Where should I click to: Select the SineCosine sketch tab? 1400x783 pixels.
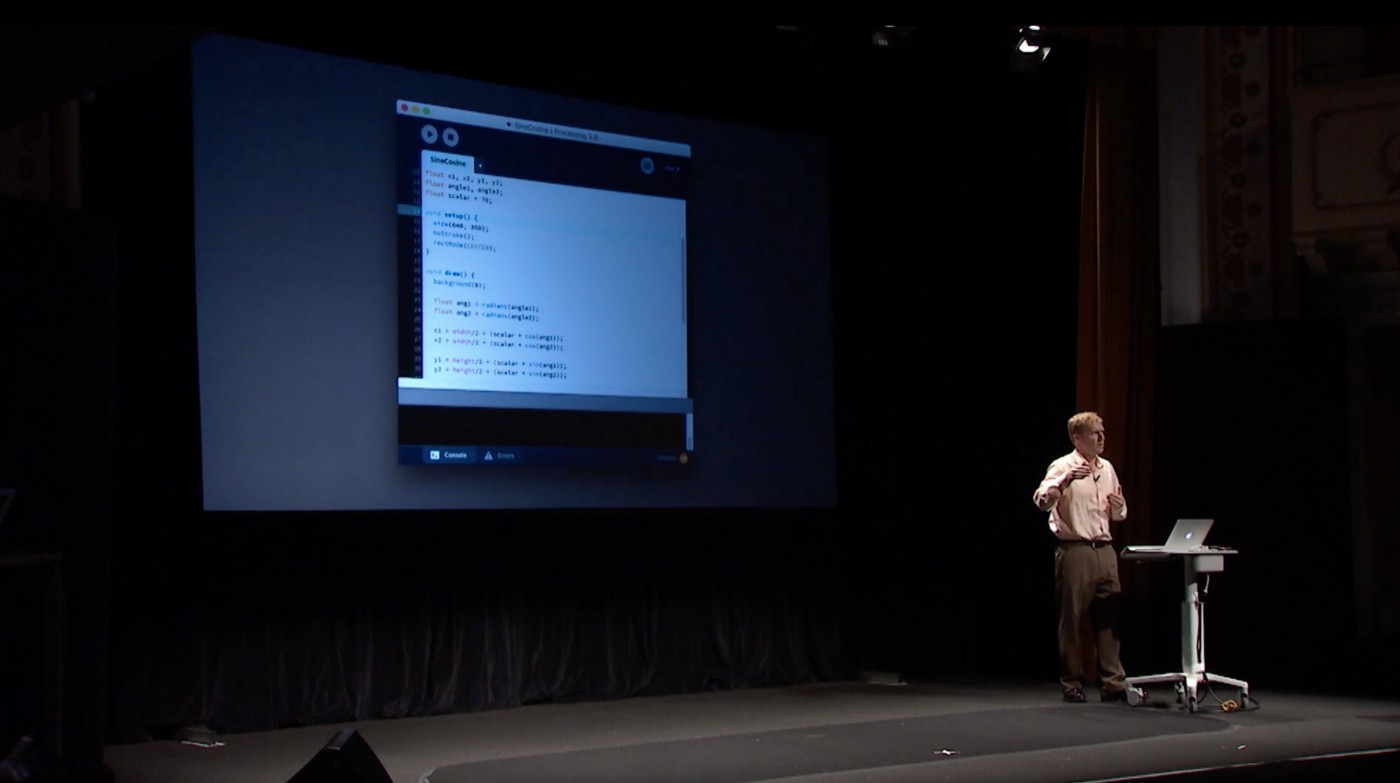coord(449,160)
